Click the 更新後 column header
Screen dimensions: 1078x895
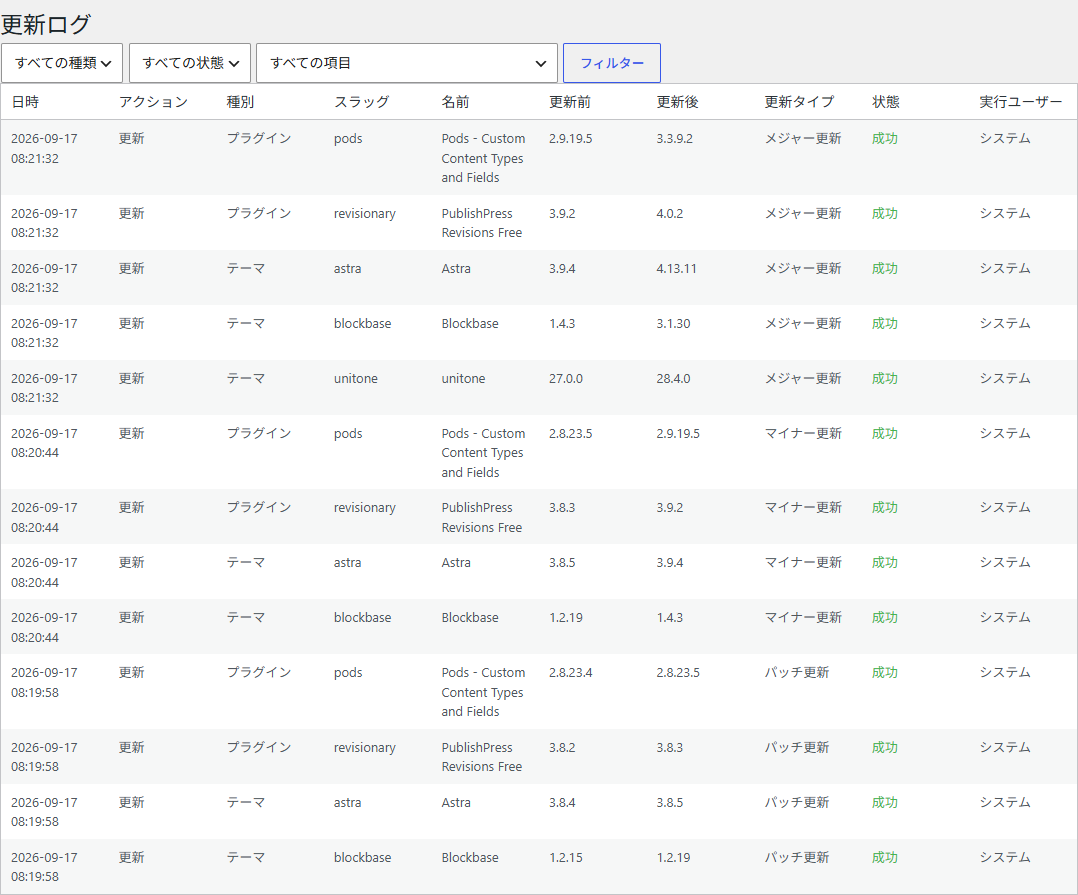tap(677, 102)
